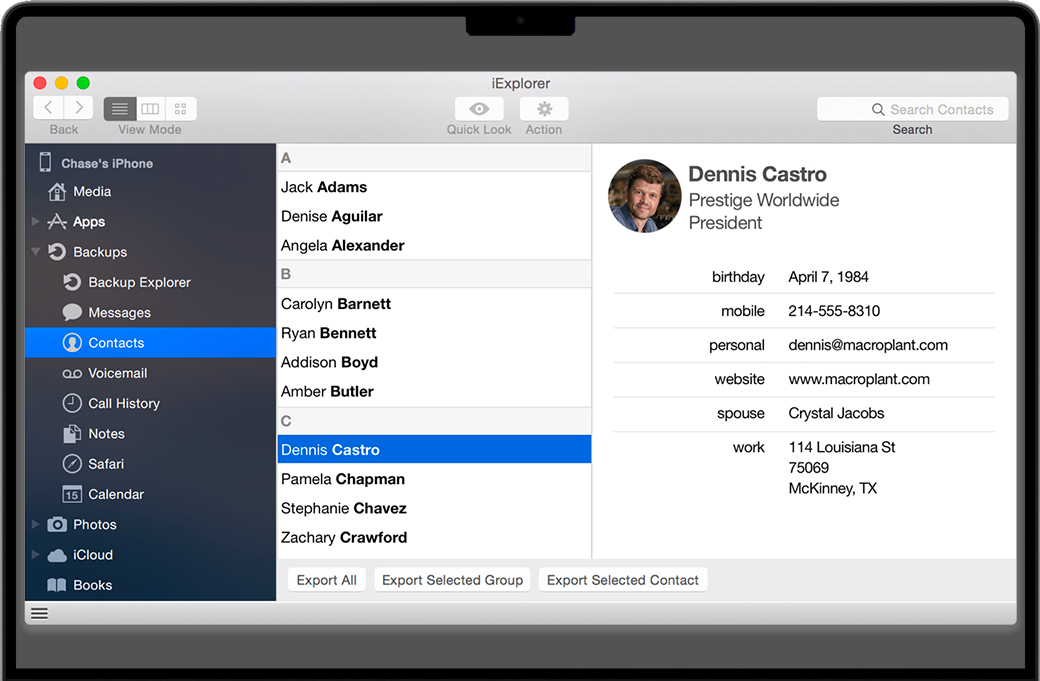This screenshot has width=1040, height=681.
Task: Click Dennis Castro's profile photo
Action: [645, 196]
